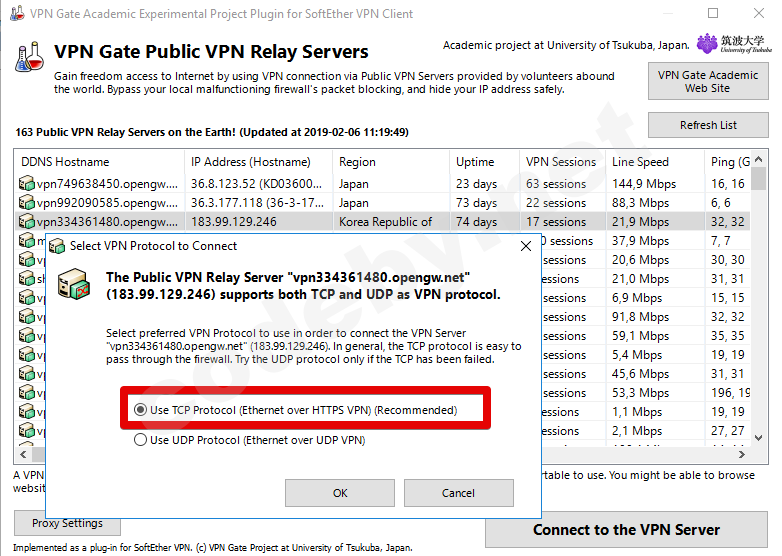782x556 pixels.
Task: Click the relay server computer icon in dialog
Action: click(x=74, y=284)
